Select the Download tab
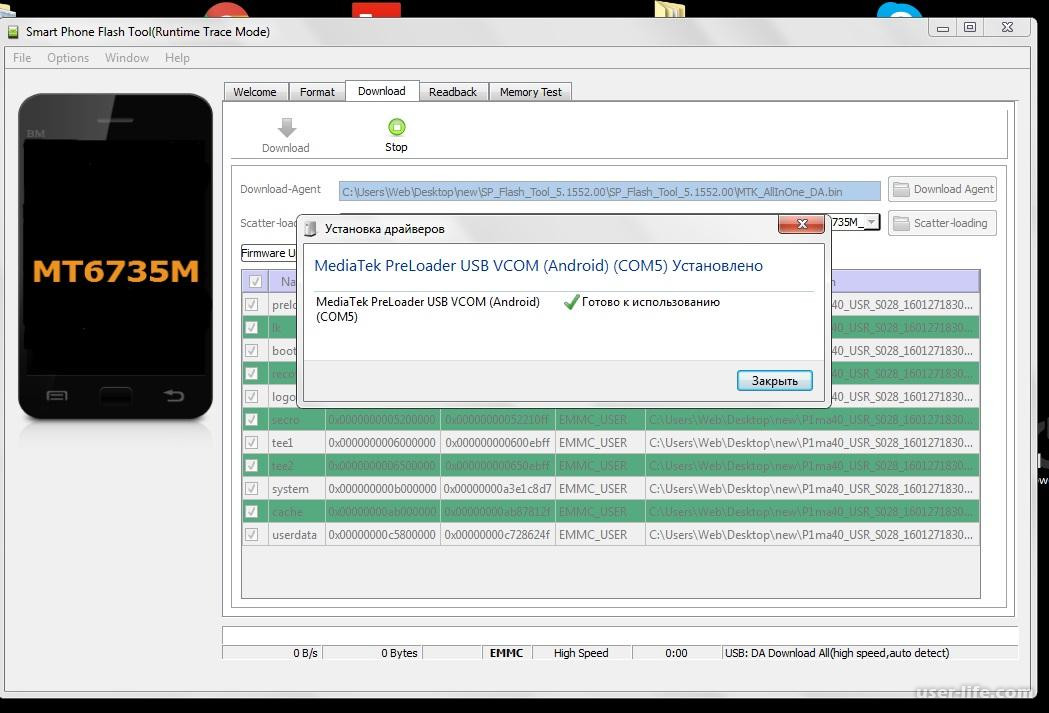 382,91
